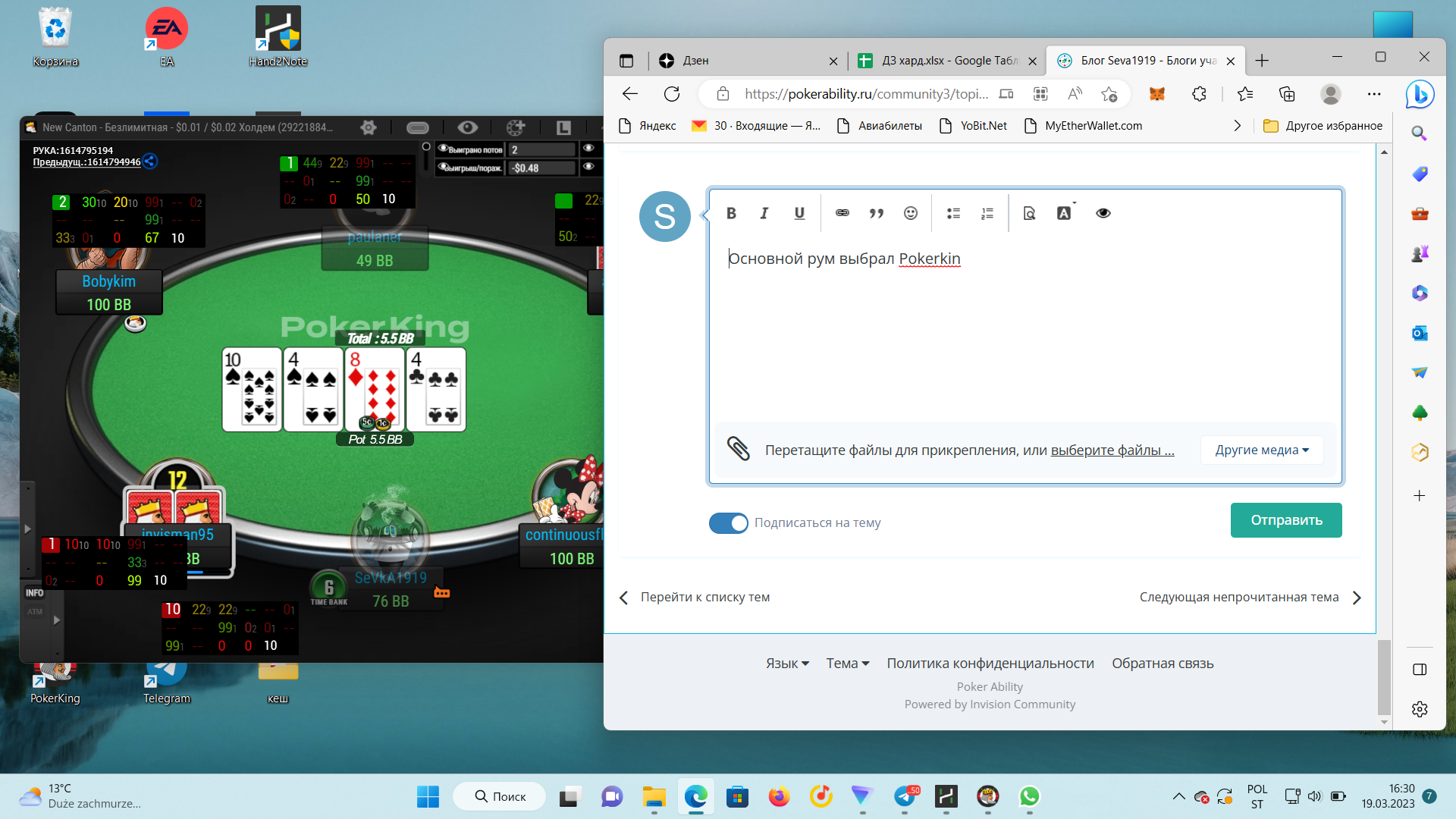Open the Yandex bookmark

(x=648, y=126)
